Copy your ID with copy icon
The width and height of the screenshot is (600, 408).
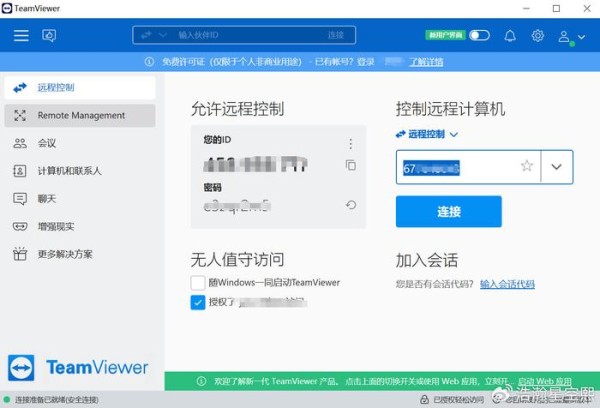click(x=351, y=165)
